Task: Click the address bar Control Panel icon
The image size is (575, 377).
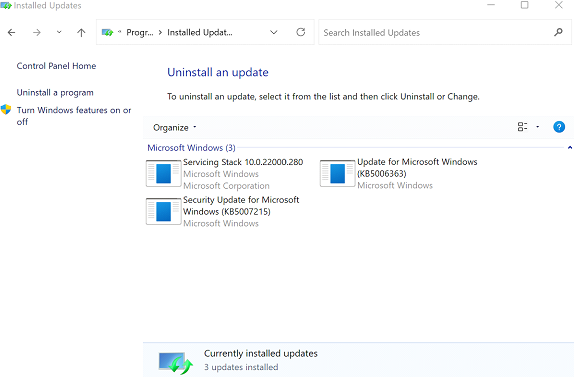Action: tap(107, 33)
